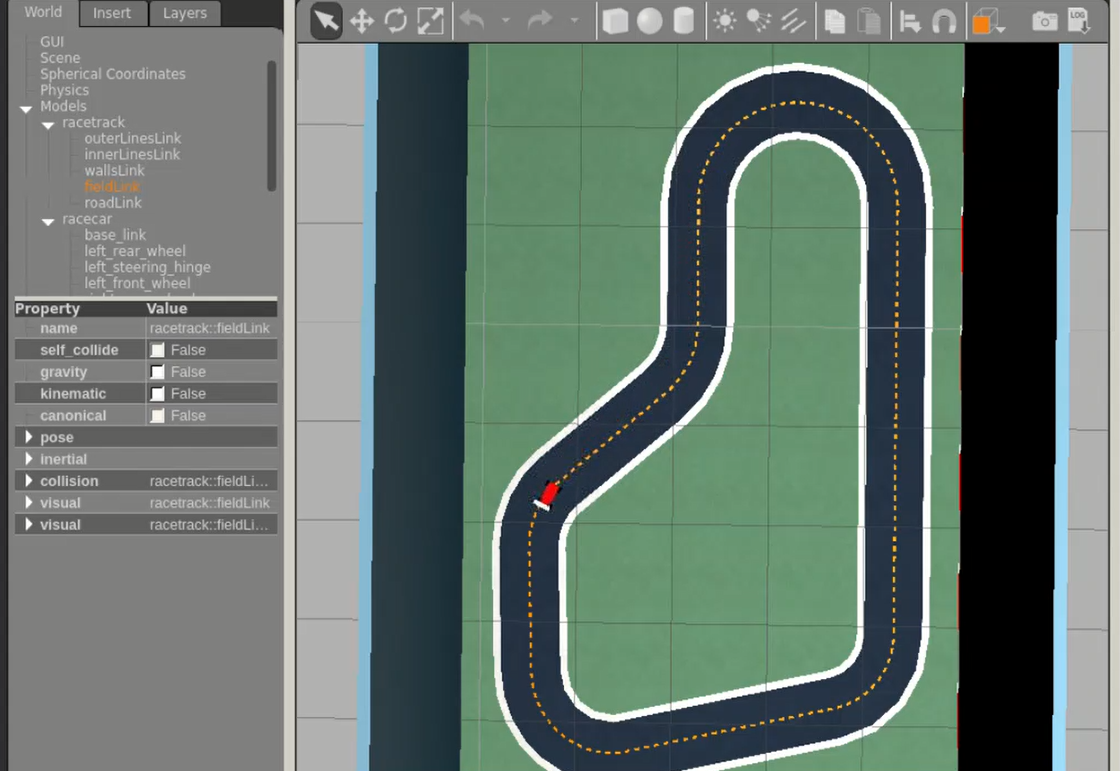Choose the Scale mode tool
1120x771 pixels.
pyautogui.click(x=430, y=21)
